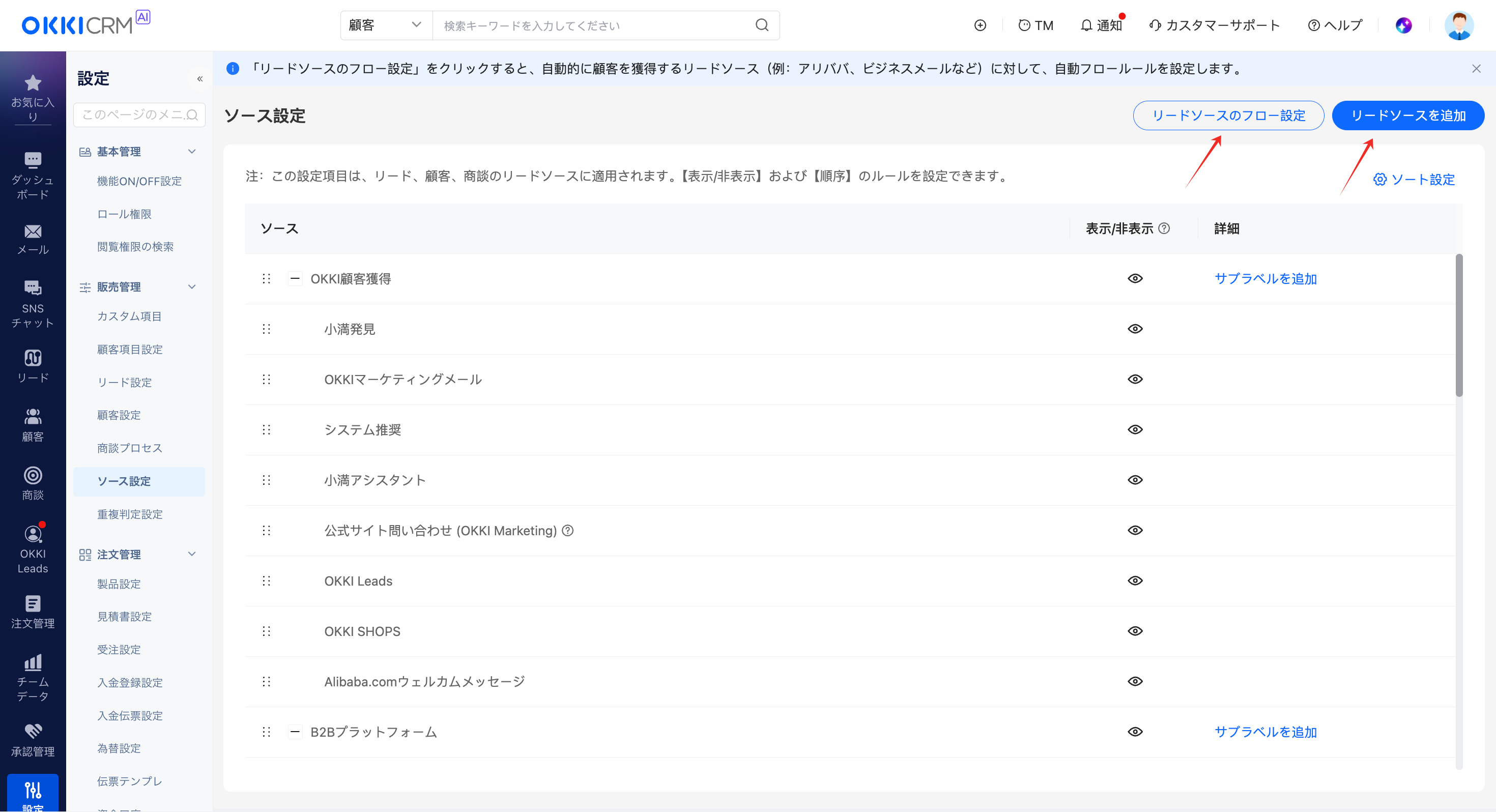Click リードソースのフロー設定 button

[1228, 115]
